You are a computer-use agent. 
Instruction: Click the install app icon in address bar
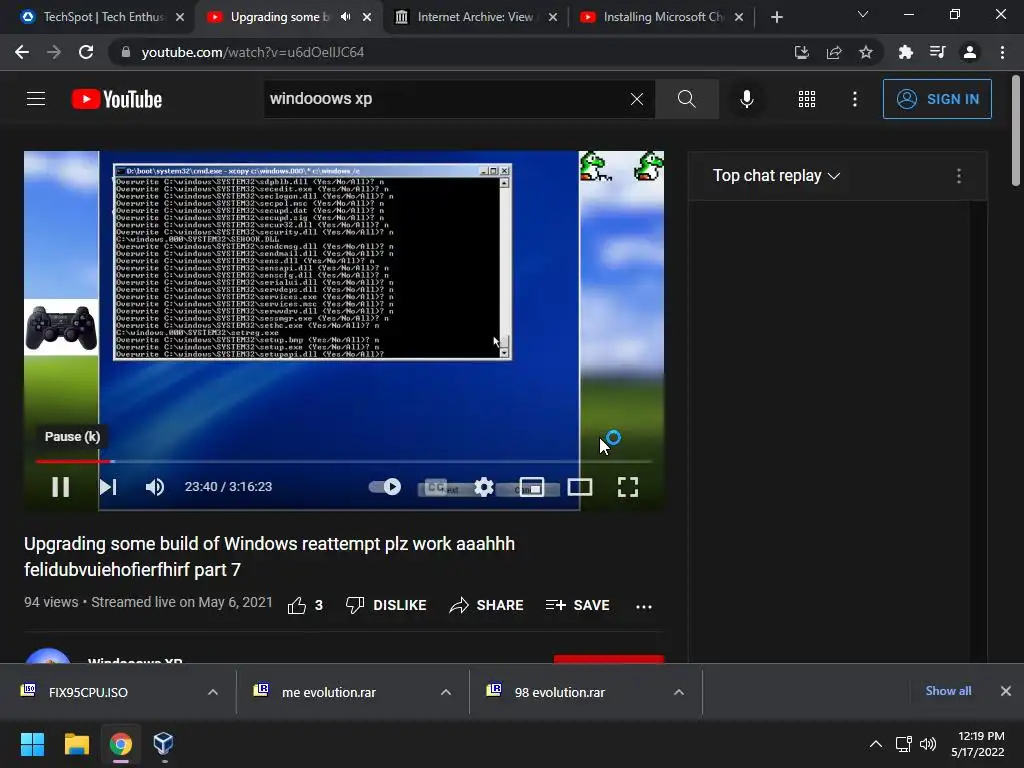801,52
